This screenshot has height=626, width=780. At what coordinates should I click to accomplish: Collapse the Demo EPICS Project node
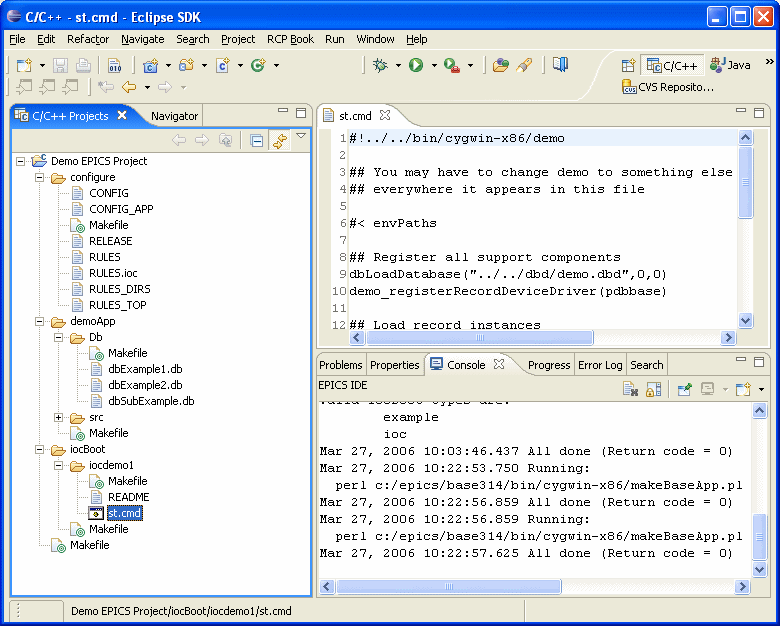(x=20, y=161)
